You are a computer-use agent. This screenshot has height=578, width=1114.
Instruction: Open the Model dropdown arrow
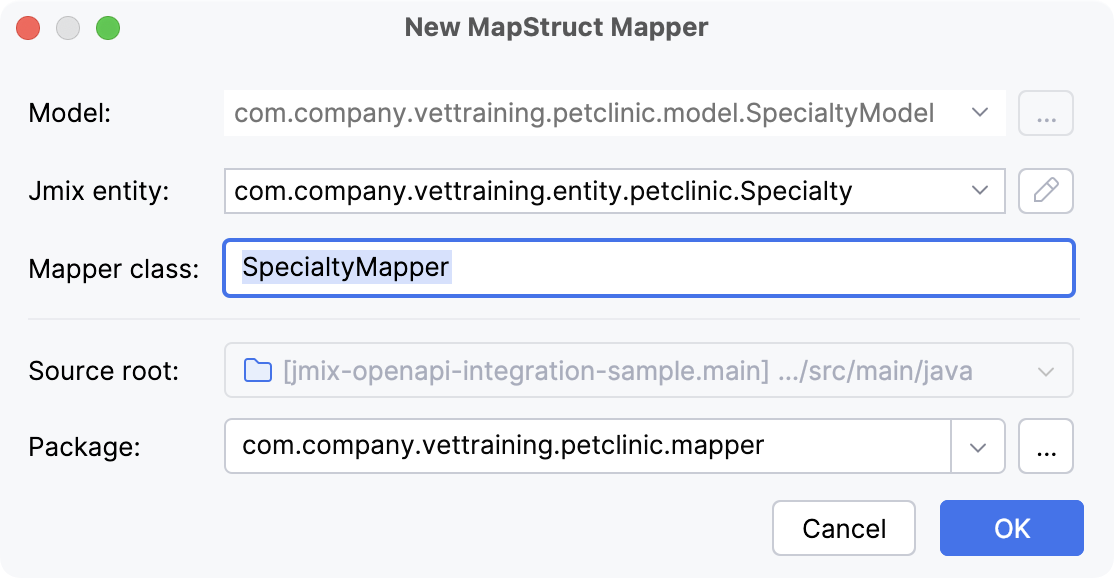[x=981, y=113]
